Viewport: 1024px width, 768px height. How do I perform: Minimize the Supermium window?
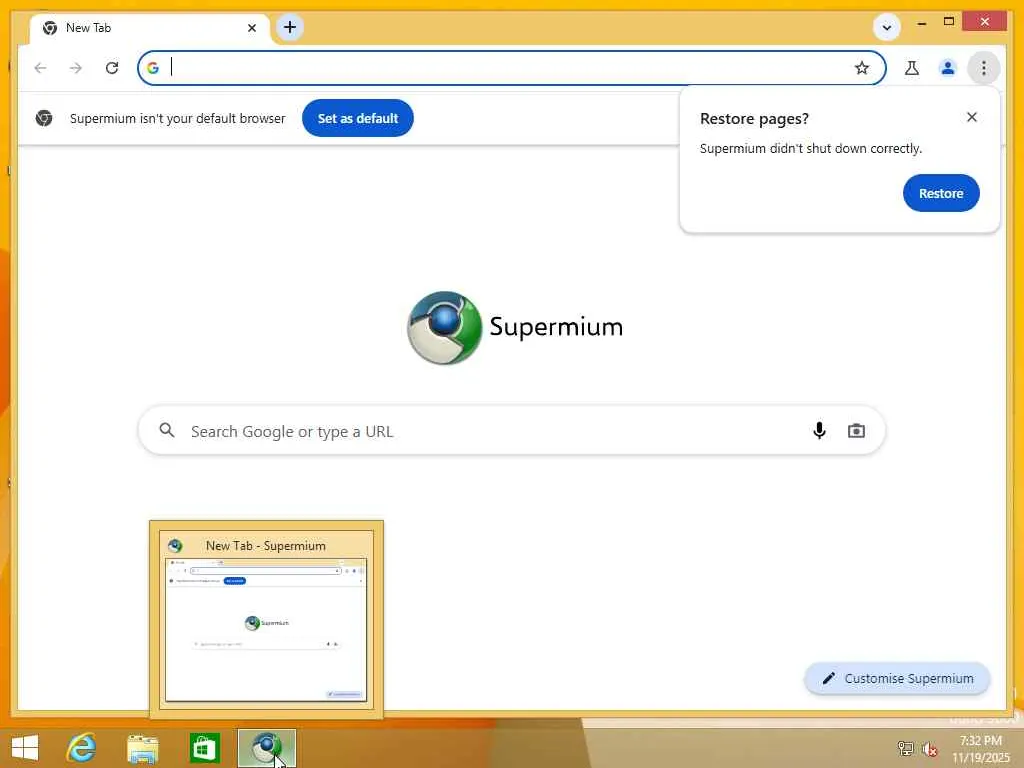point(921,23)
